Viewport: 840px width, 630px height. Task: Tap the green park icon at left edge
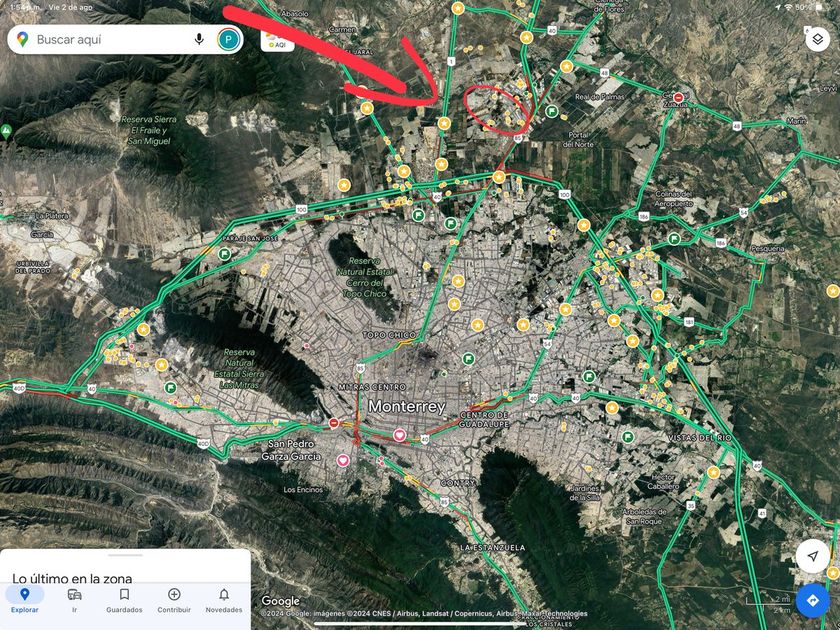point(6,131)
